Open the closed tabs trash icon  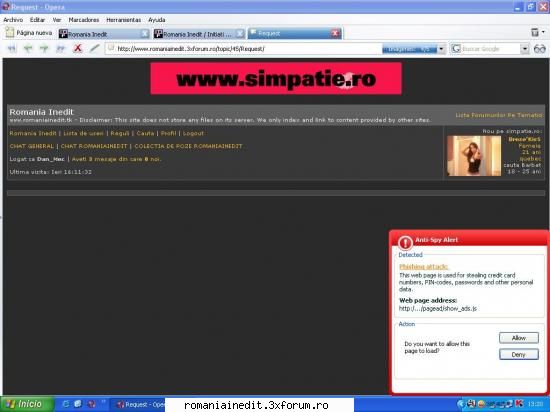[535, 33]
